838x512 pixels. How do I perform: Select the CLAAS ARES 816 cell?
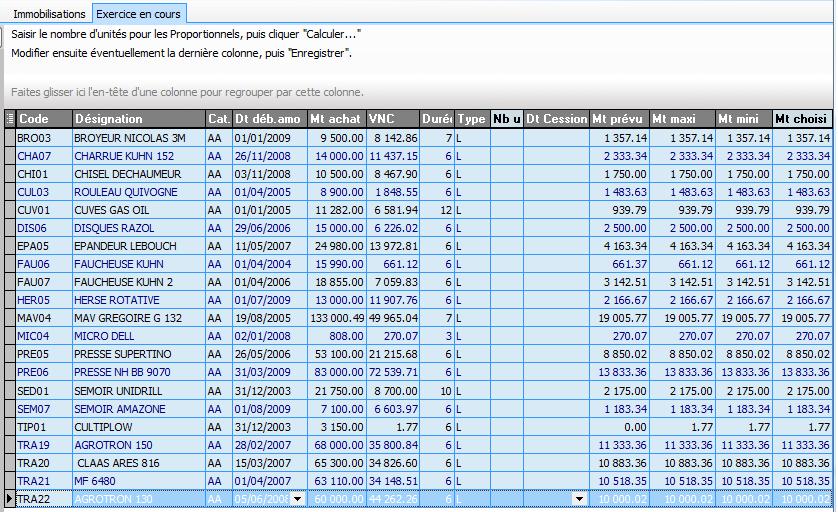pos(138,463)
